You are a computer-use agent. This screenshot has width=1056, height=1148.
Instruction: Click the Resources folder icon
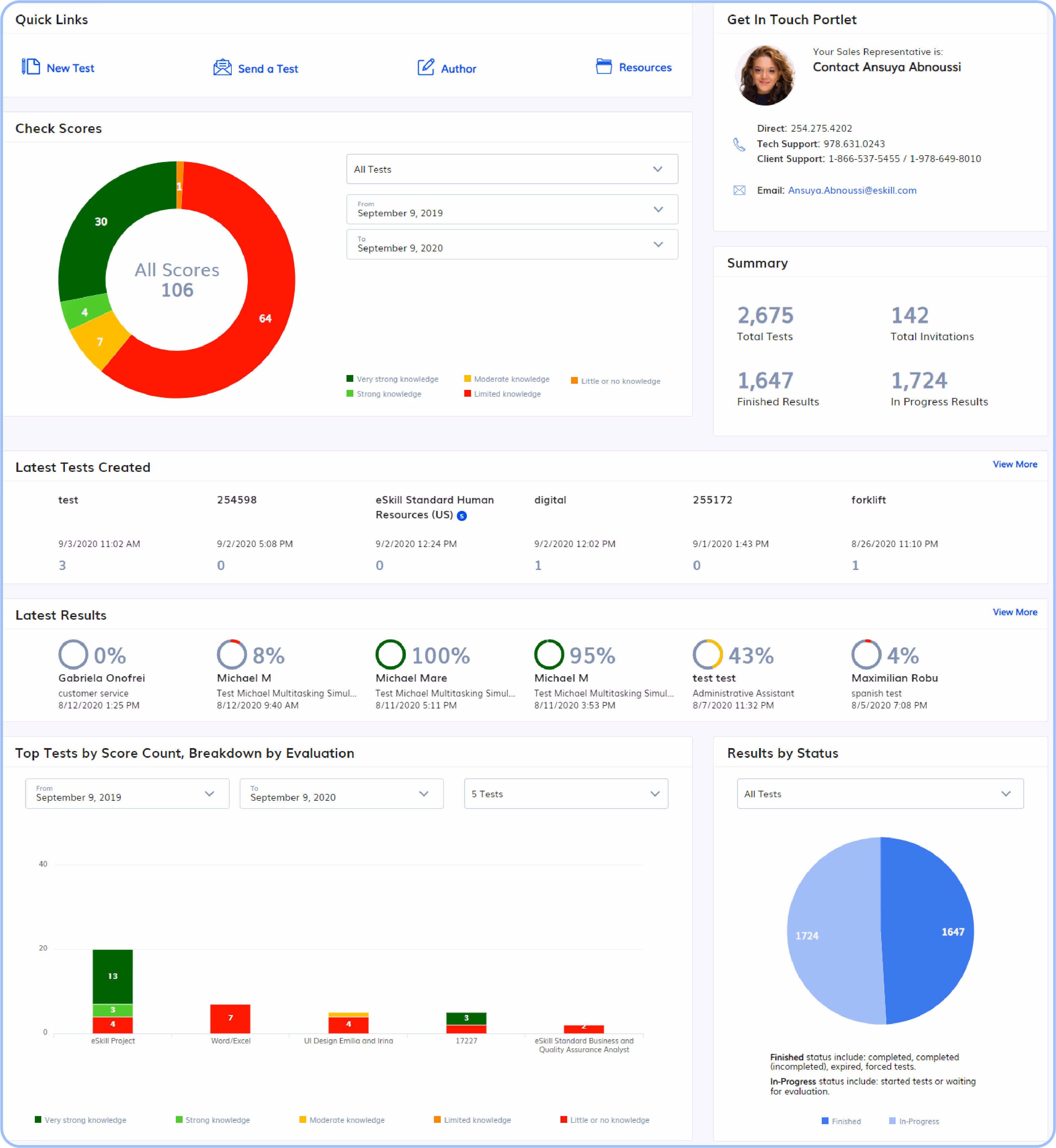pyautogui.click(x=603, y=66)
